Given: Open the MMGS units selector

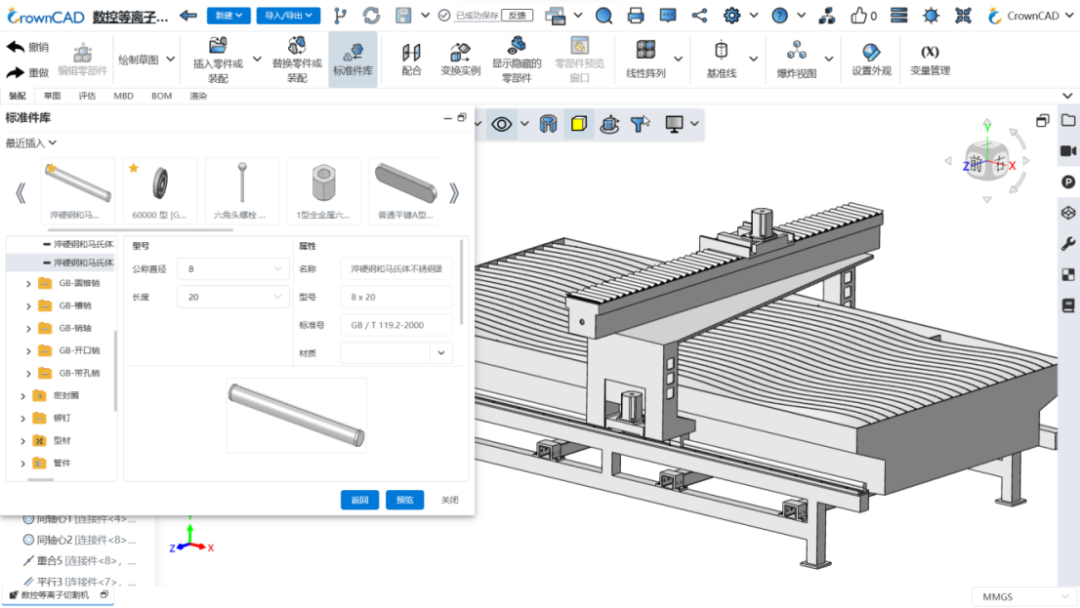Looking at the screenshot, I should coord(1023,596).
